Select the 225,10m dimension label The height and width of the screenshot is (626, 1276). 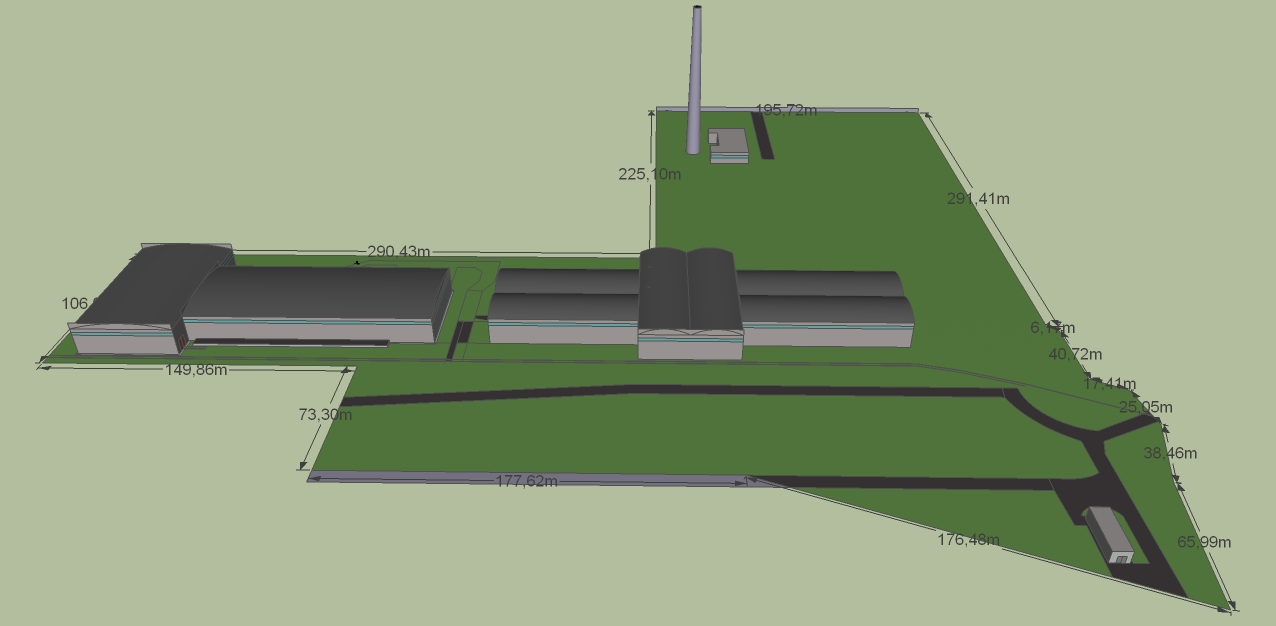click(x=649, y=174)
